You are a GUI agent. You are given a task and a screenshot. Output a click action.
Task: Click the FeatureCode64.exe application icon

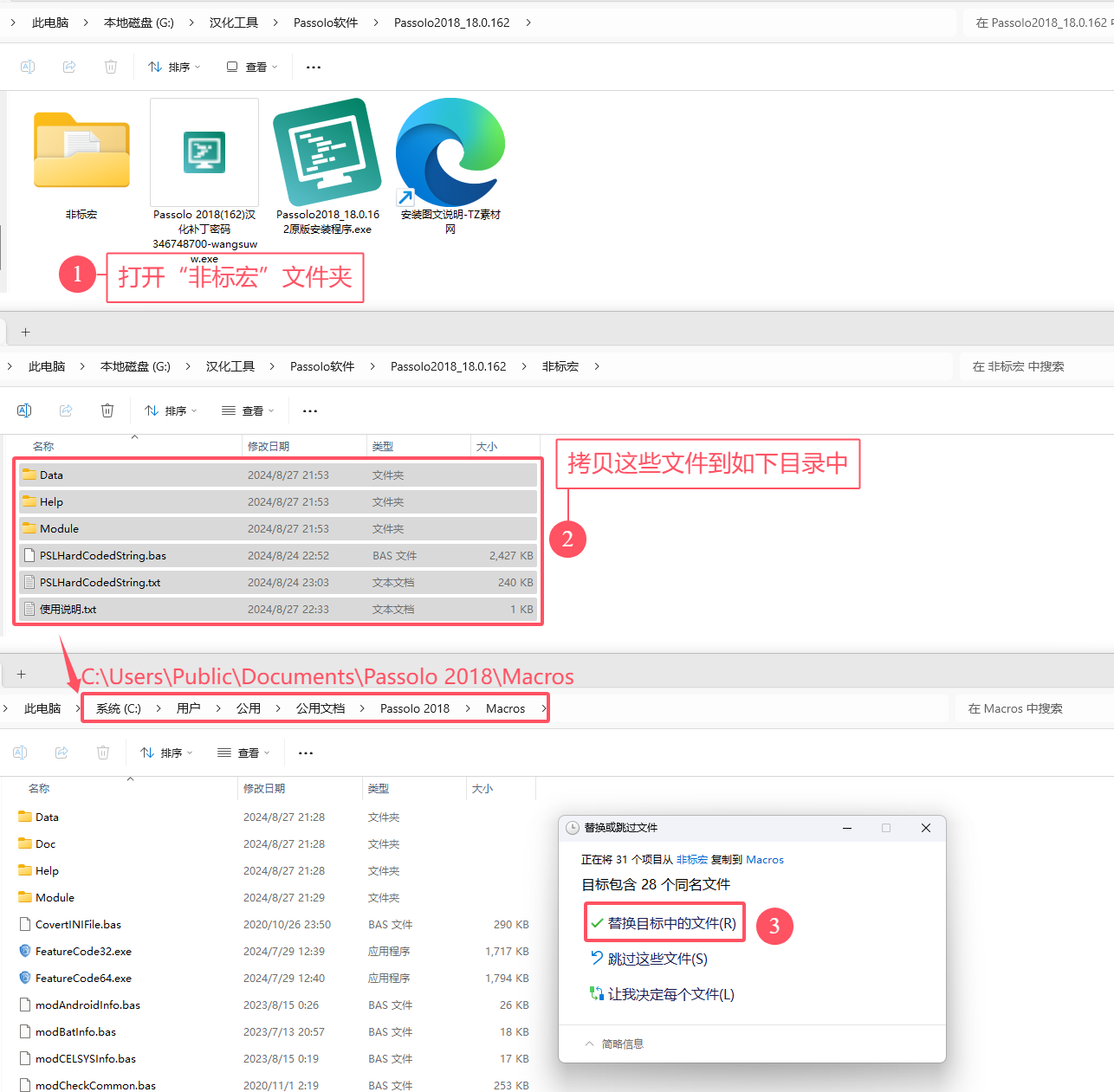click(x=25, y=978)
